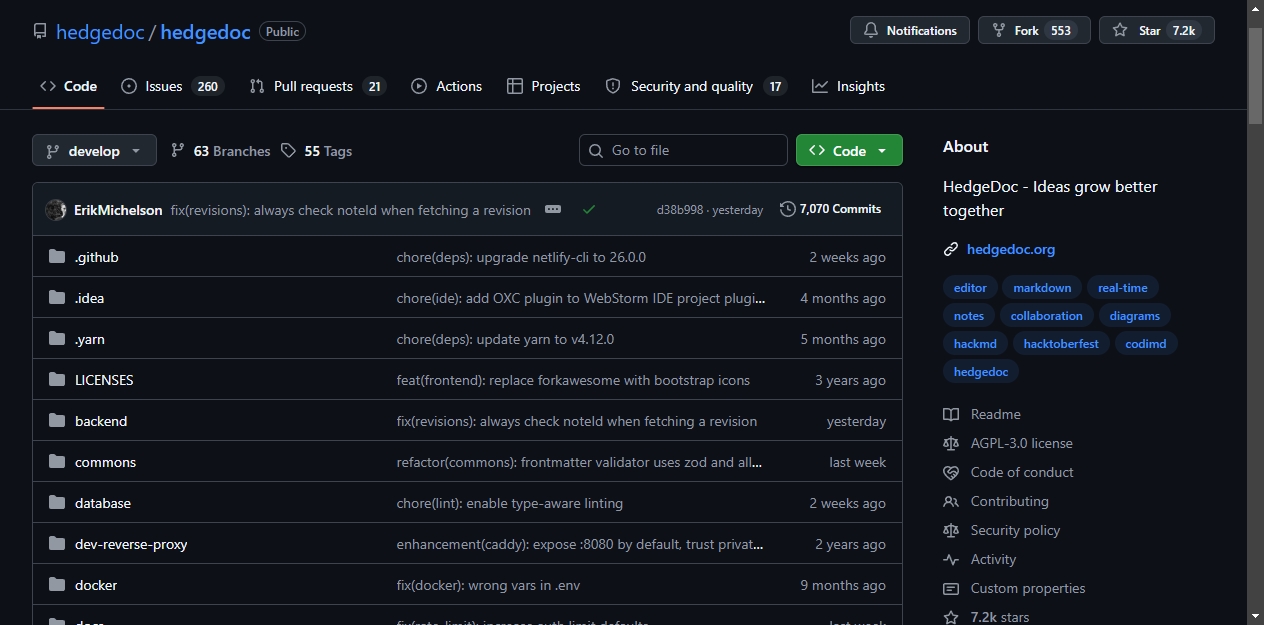Click the Custom properties icon

click(951, 588)
